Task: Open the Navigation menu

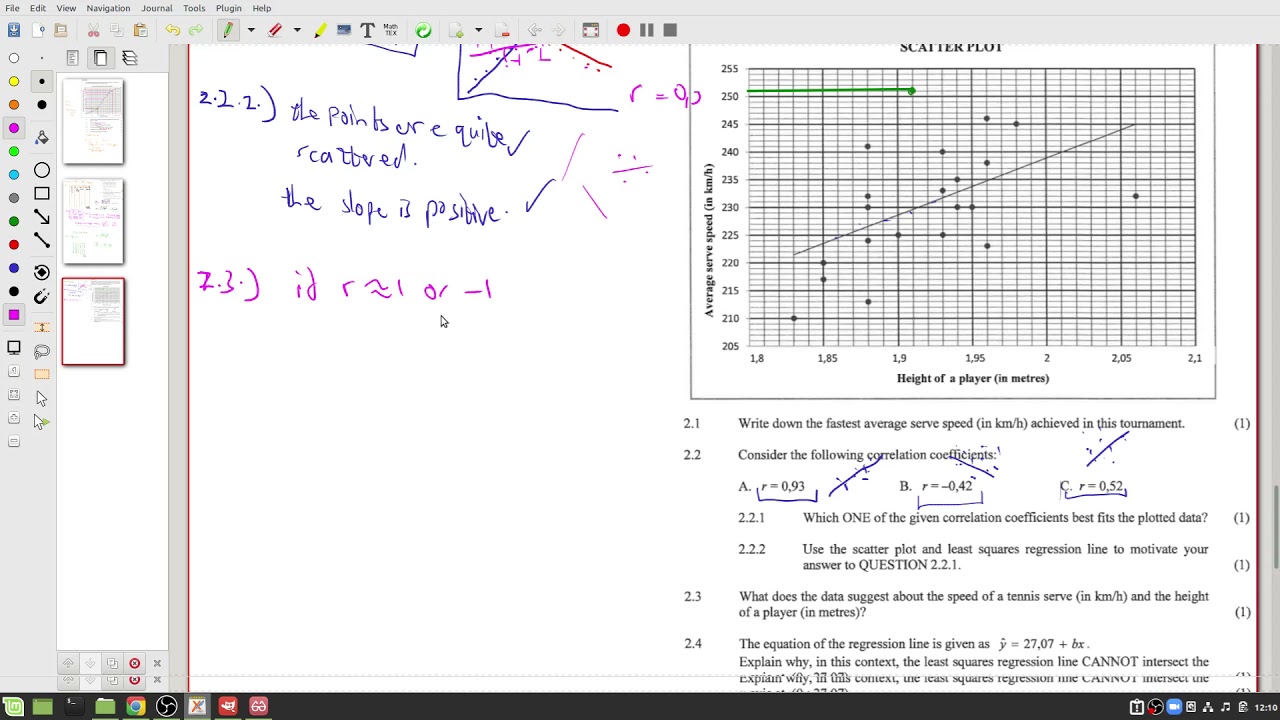Action: click(x=108, y=8)
